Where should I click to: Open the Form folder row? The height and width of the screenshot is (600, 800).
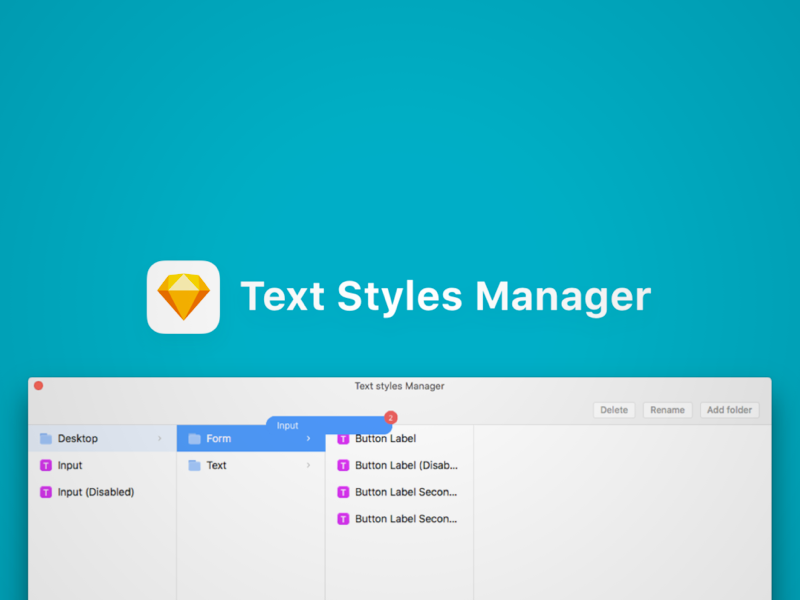(251, 438)
